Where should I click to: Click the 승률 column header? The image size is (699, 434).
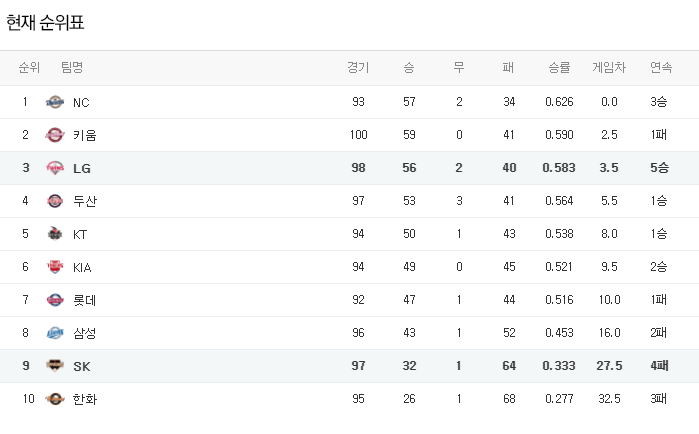[x=559, y=68]
